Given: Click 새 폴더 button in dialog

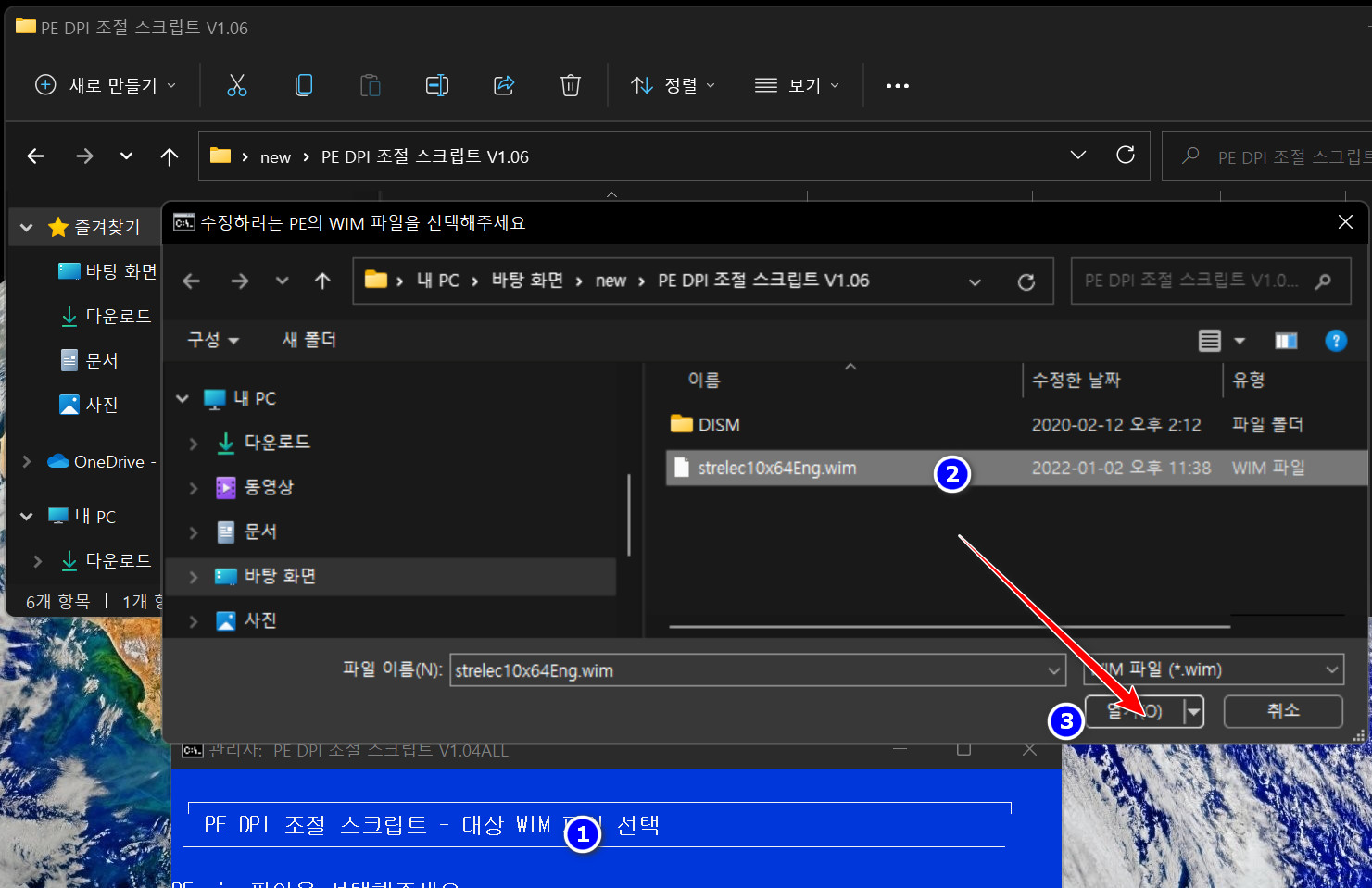Looking at the screenshot, I should click(x=309, y=340).
